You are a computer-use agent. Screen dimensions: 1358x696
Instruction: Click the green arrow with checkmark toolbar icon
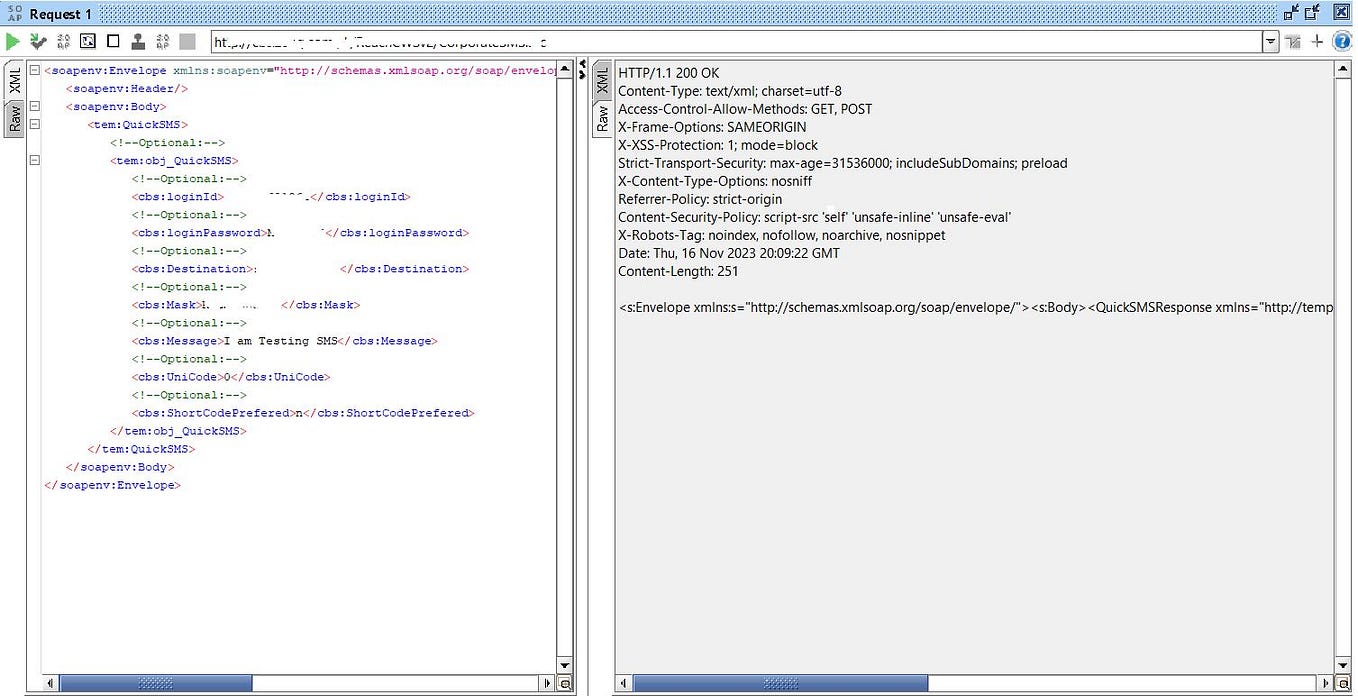pos(38,41)
